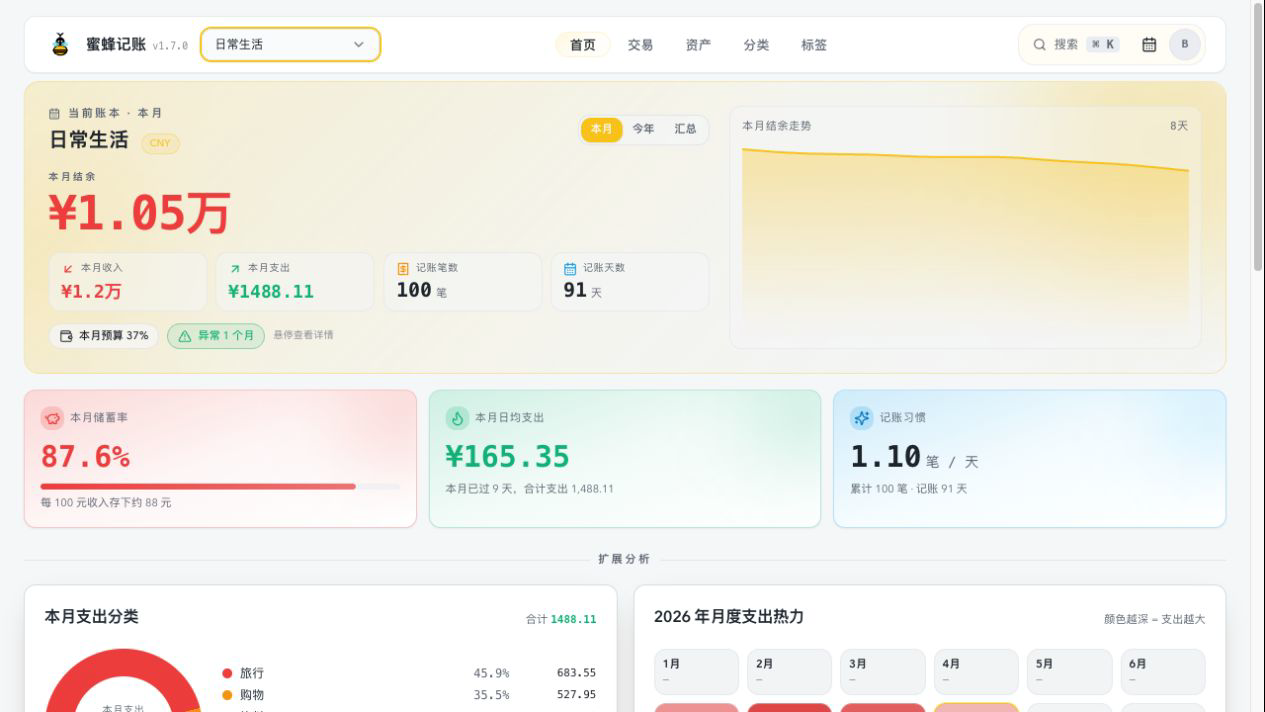
Task: Select the 5月 heatmap cell
Action: click(1069, 672)
